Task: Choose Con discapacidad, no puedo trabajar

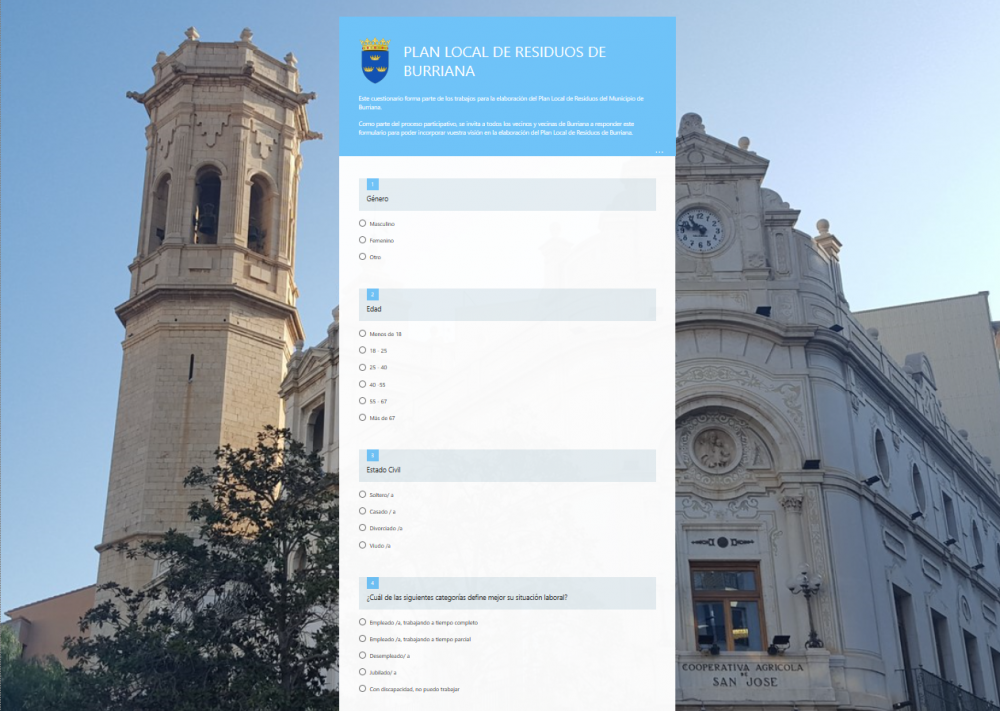Action: tap(363, 689)
